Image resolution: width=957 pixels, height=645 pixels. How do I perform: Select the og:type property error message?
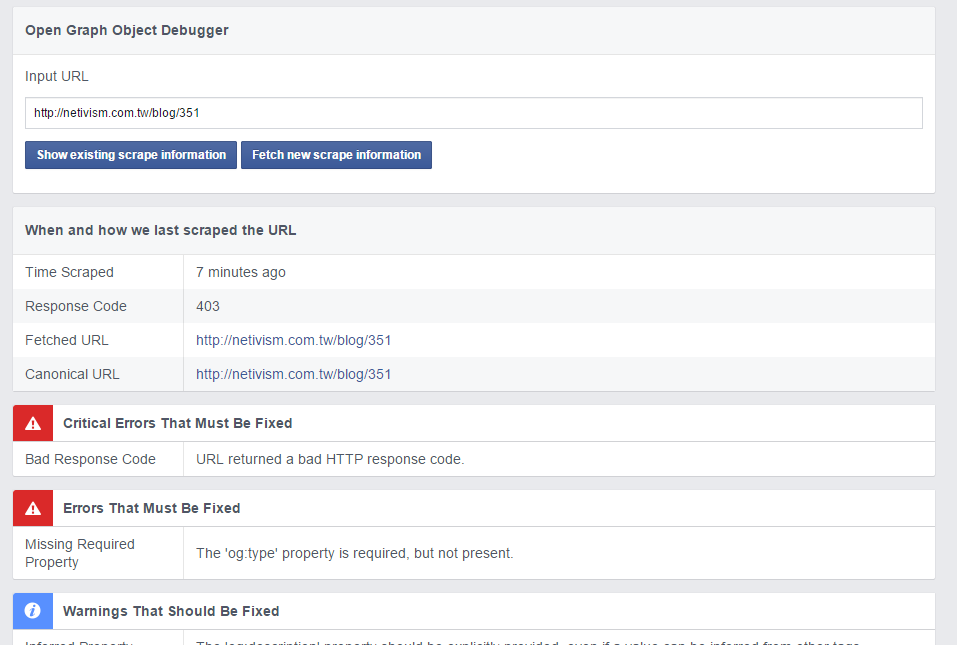coord(354,553)
